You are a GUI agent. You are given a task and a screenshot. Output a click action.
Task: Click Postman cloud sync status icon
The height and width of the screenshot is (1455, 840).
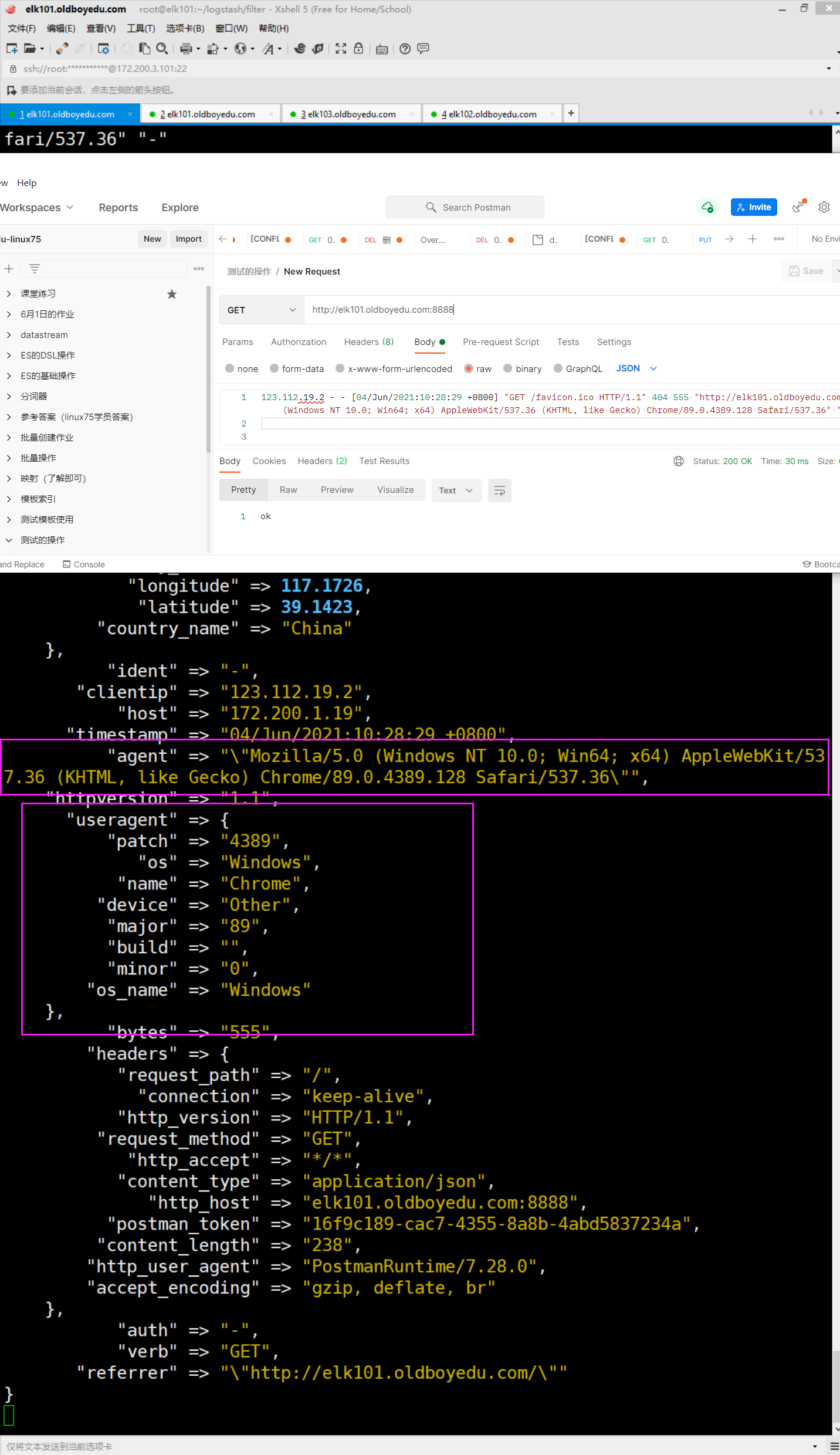pyautogui.click(x=707, y=207)
